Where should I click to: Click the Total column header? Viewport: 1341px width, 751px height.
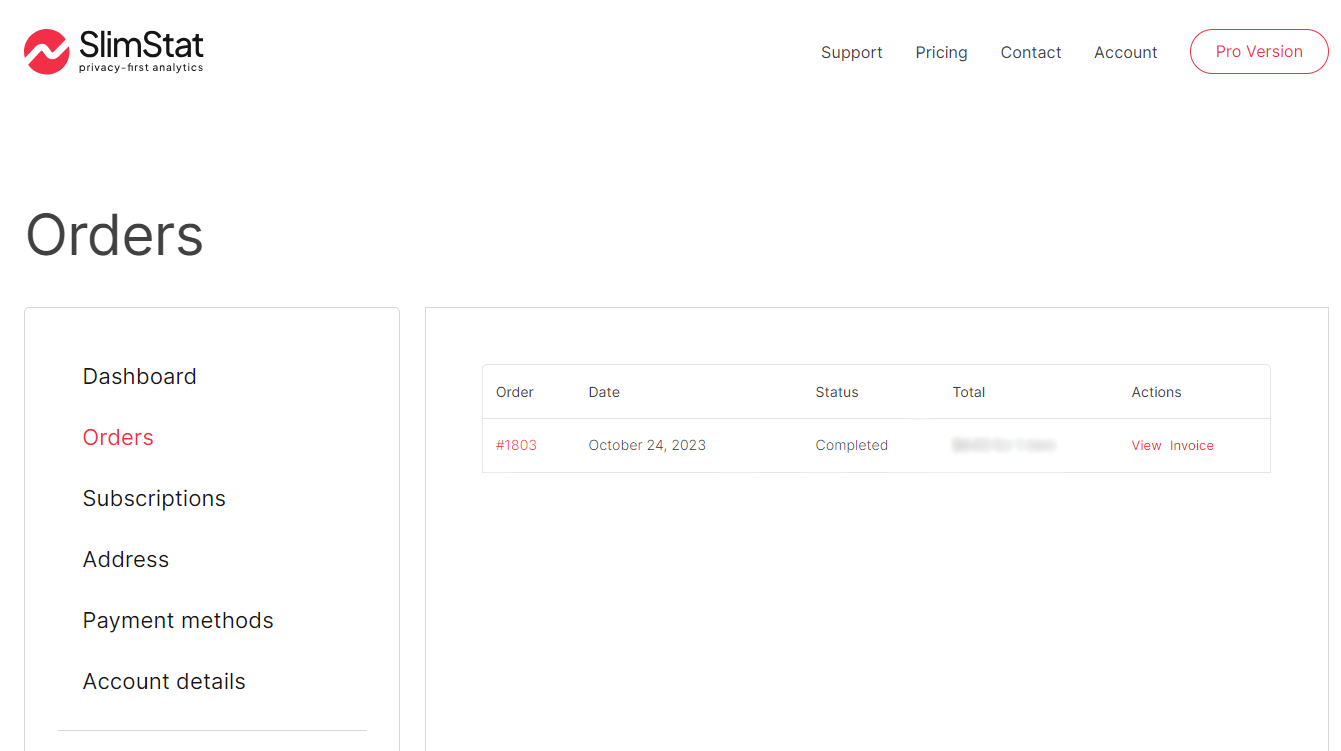(968, 392)
